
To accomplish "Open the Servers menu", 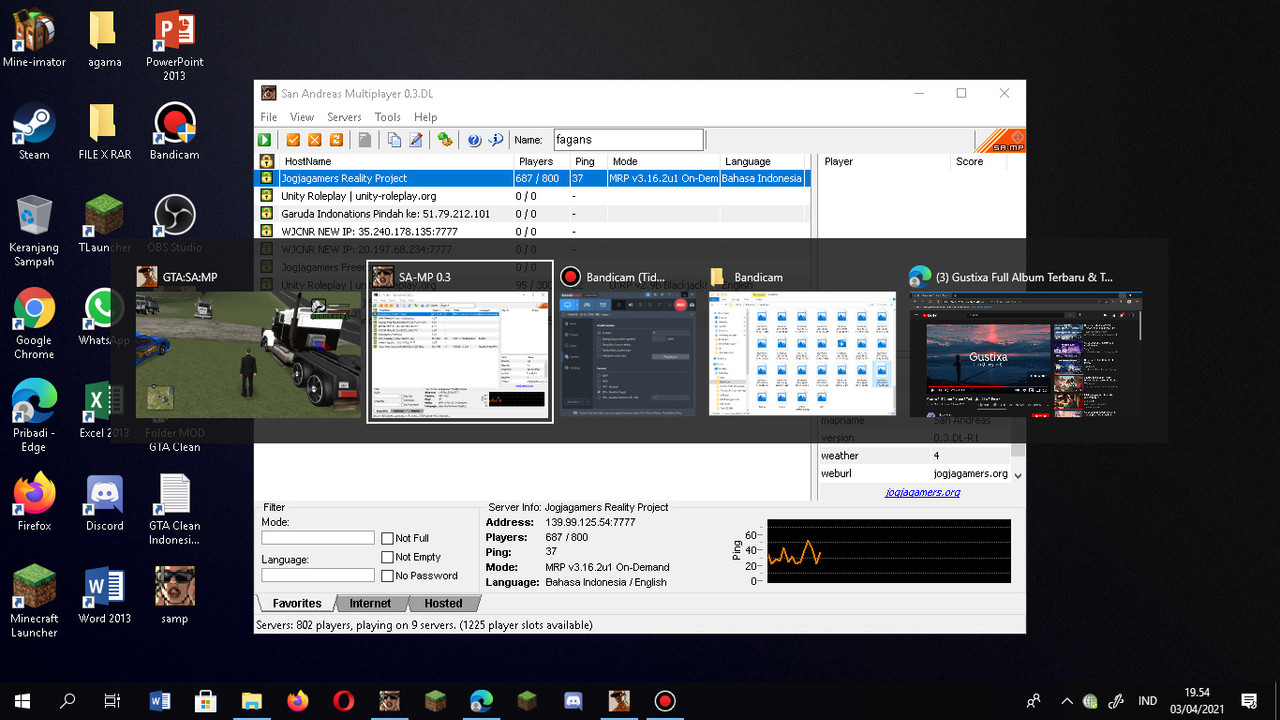I will (344, 117).
